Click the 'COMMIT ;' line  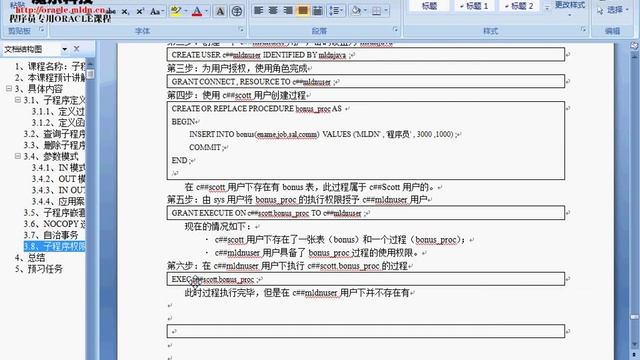[x=208, y=147]
